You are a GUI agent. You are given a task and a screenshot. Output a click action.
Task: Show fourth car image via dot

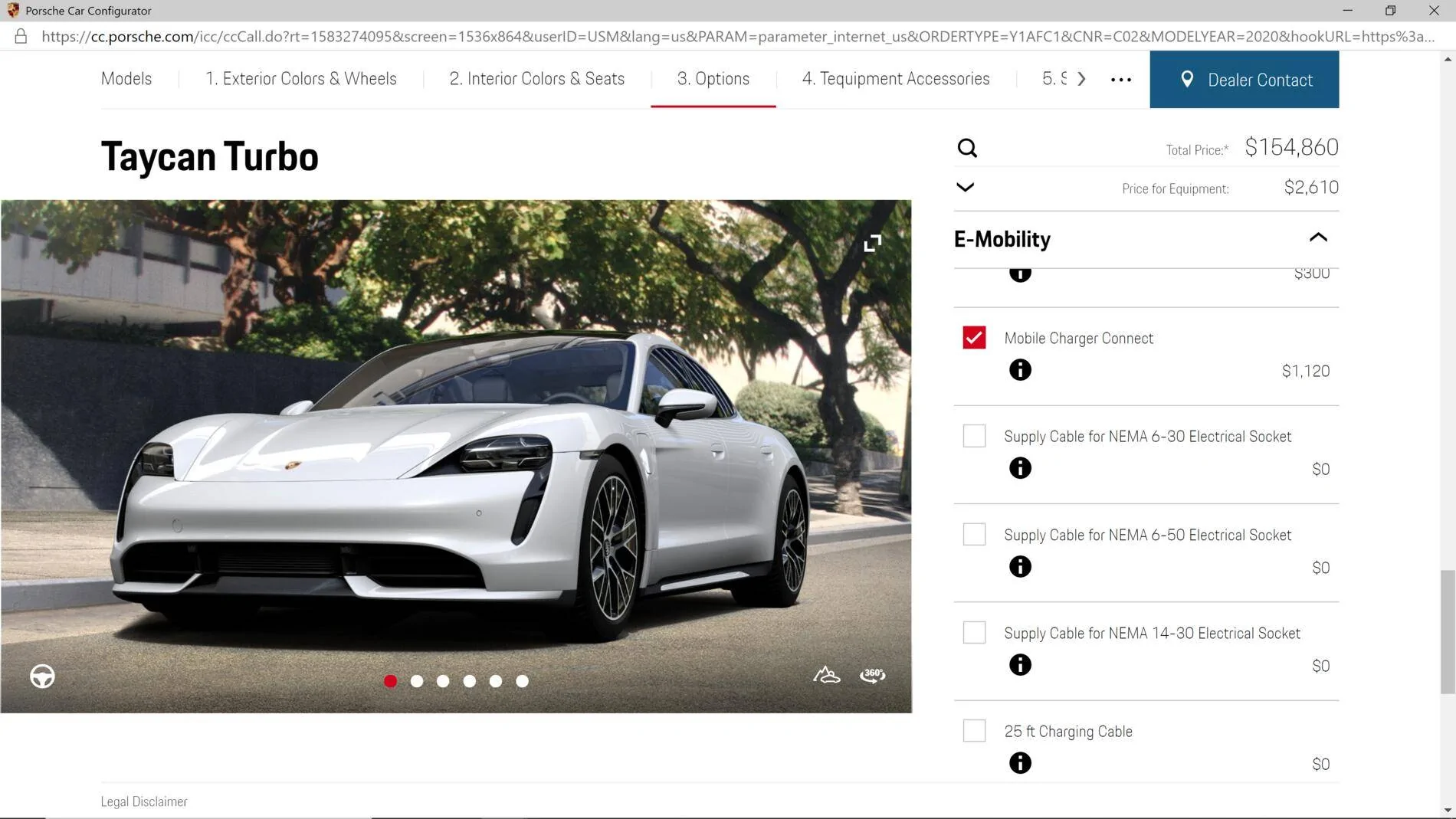pos(470,681)
